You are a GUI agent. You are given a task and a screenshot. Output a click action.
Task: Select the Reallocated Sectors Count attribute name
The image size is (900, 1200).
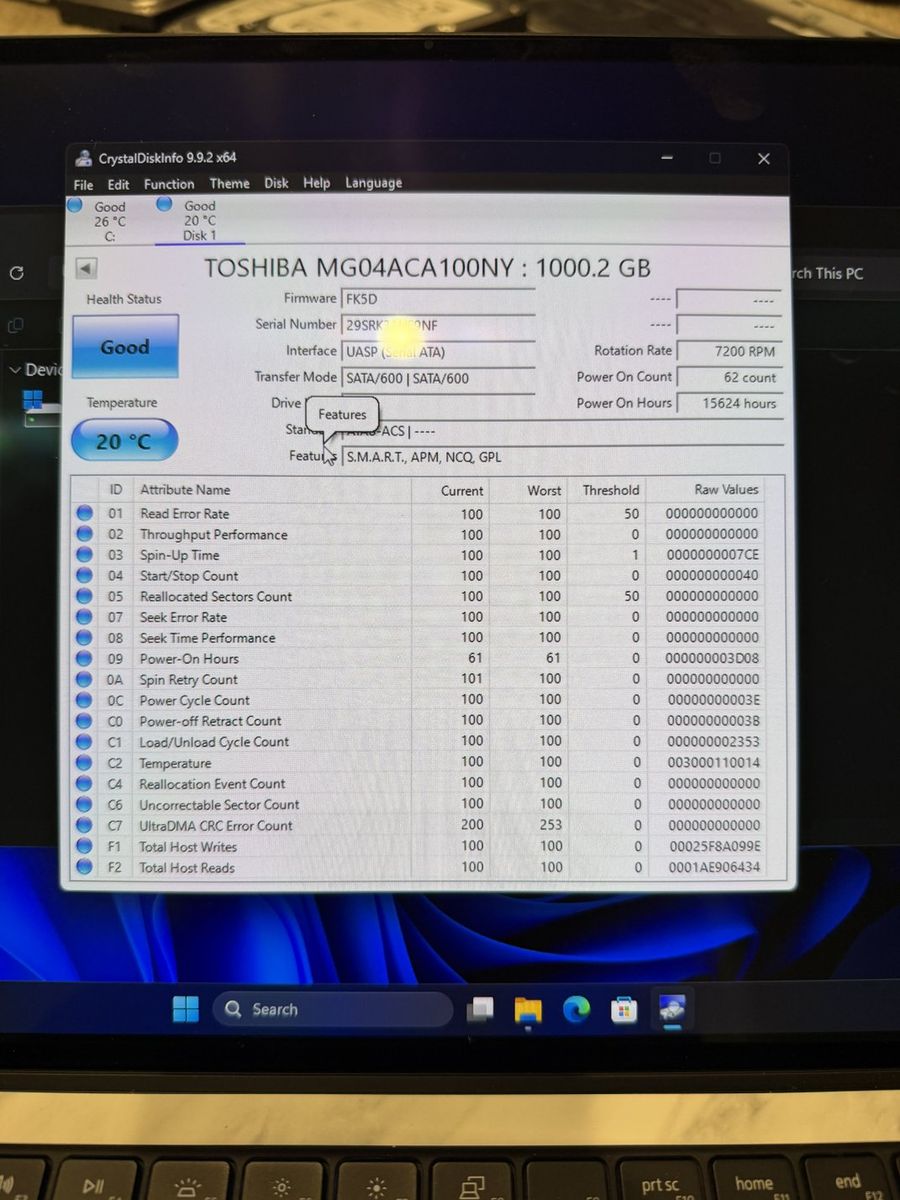[x=216, y=596]
